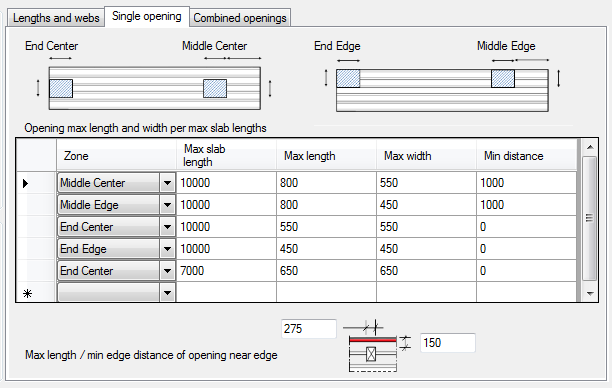Image resolution: width=612 pixels, height=388 pixels.
Task: Click Max length 800 in Middle Center row
Action: pyautogui.click(x=326, y=183)
